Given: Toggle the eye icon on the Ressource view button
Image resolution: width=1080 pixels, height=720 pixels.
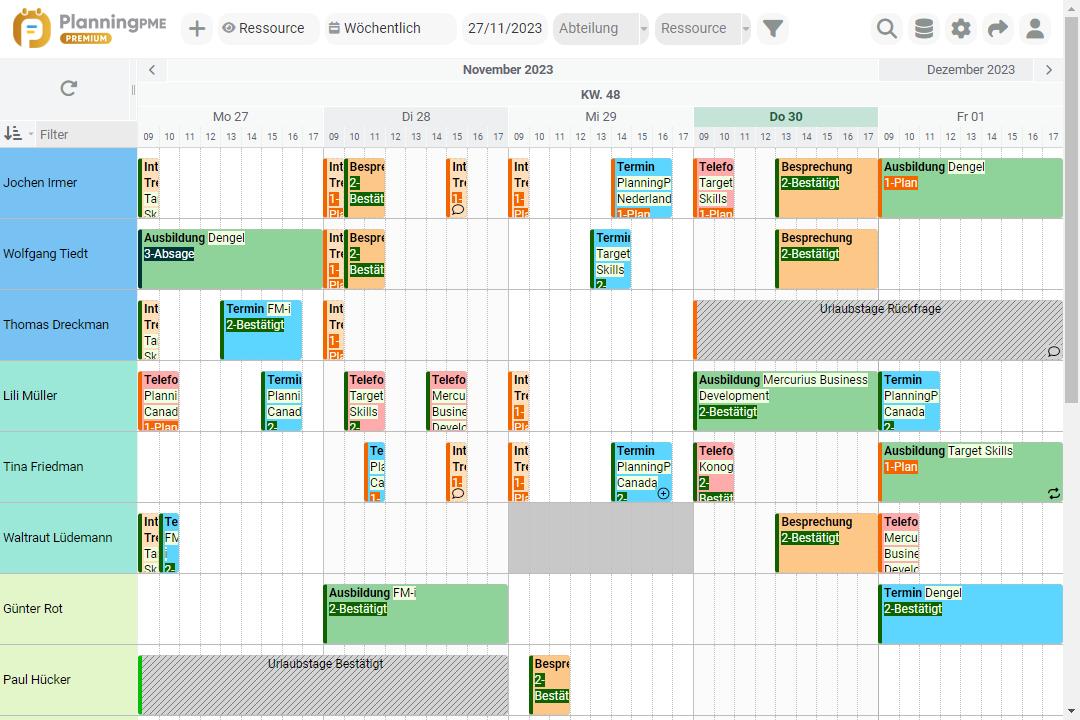Looking at the screenshot, I should pyautogui.click(x=231, y=28).
